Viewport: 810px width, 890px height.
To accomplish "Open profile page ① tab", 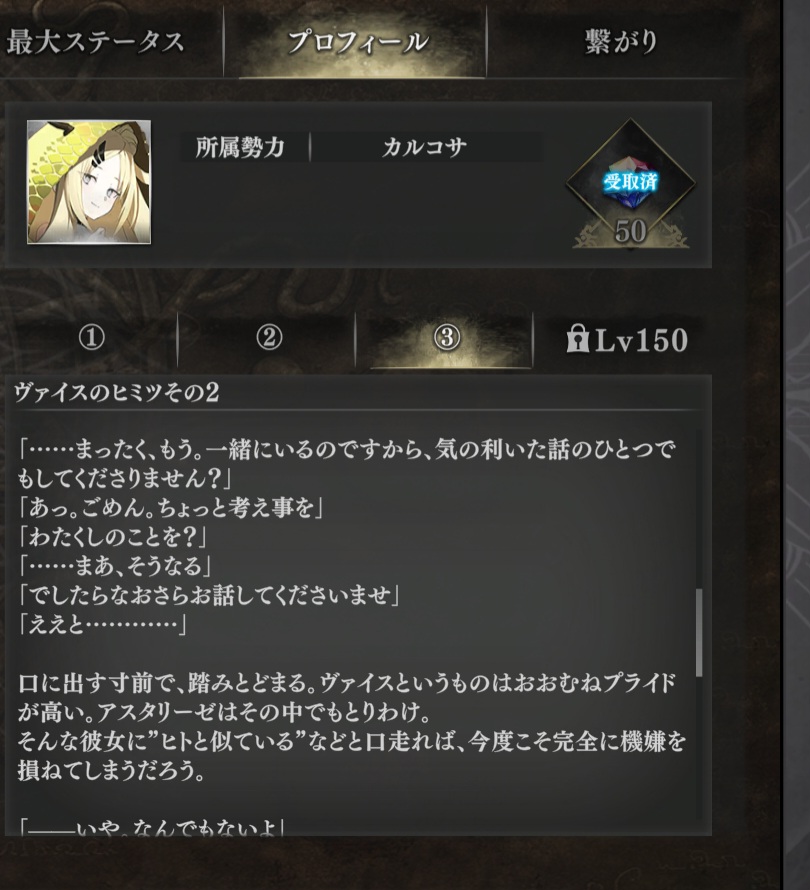I will (x=91, y=338).
